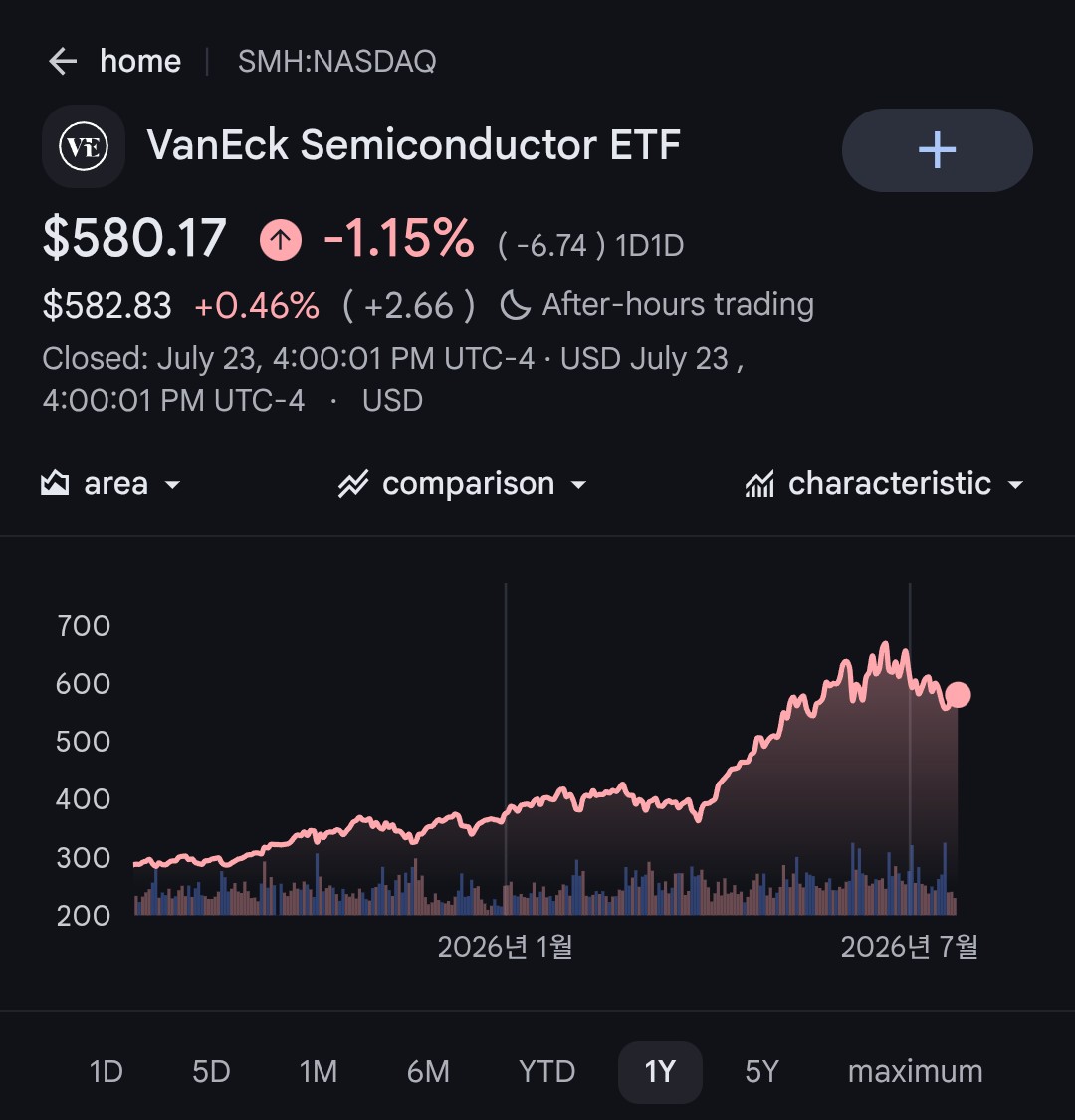Show the maximum time range
The image size is (1075, 1120).
pos(915,1071)
